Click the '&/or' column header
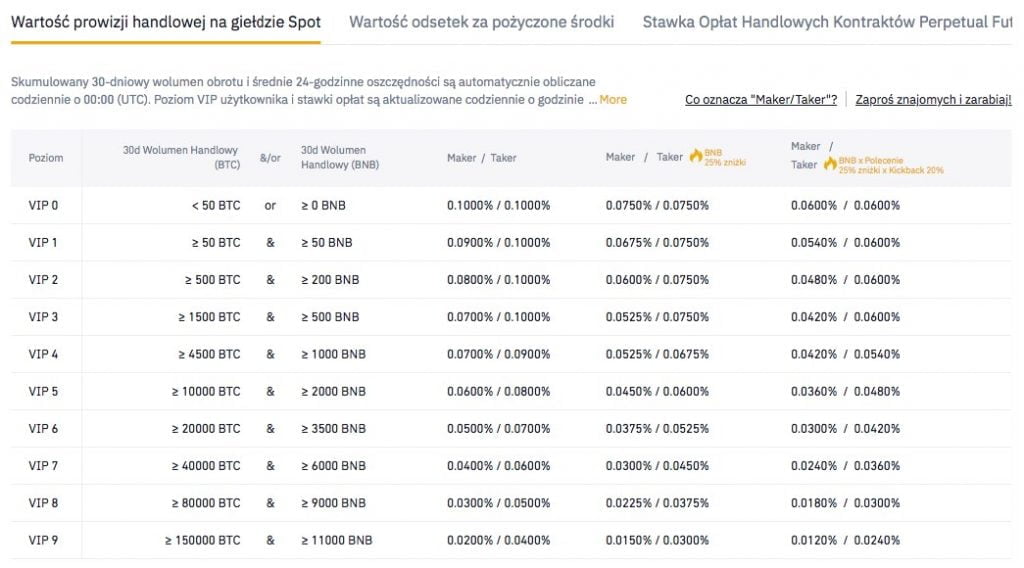 pos(270,157)
